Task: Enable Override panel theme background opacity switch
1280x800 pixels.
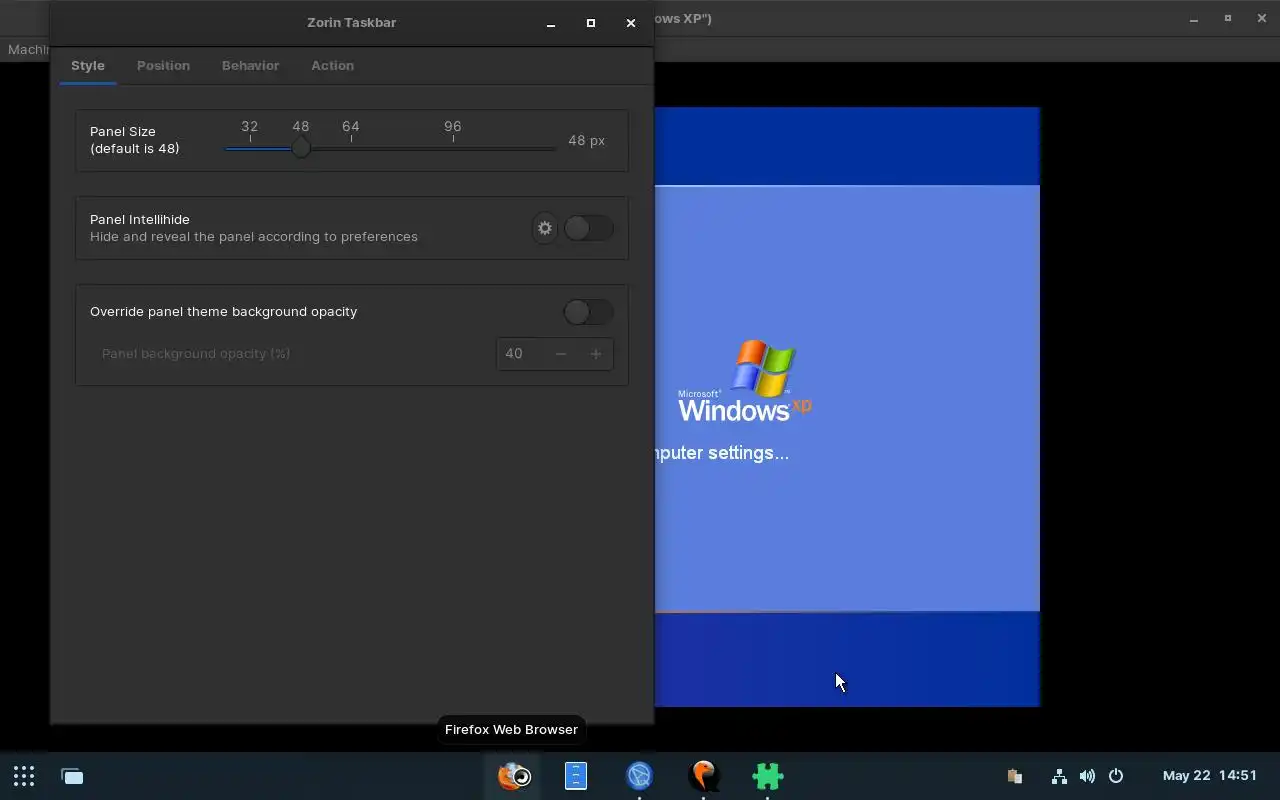Action: click(x=588, y=312)
